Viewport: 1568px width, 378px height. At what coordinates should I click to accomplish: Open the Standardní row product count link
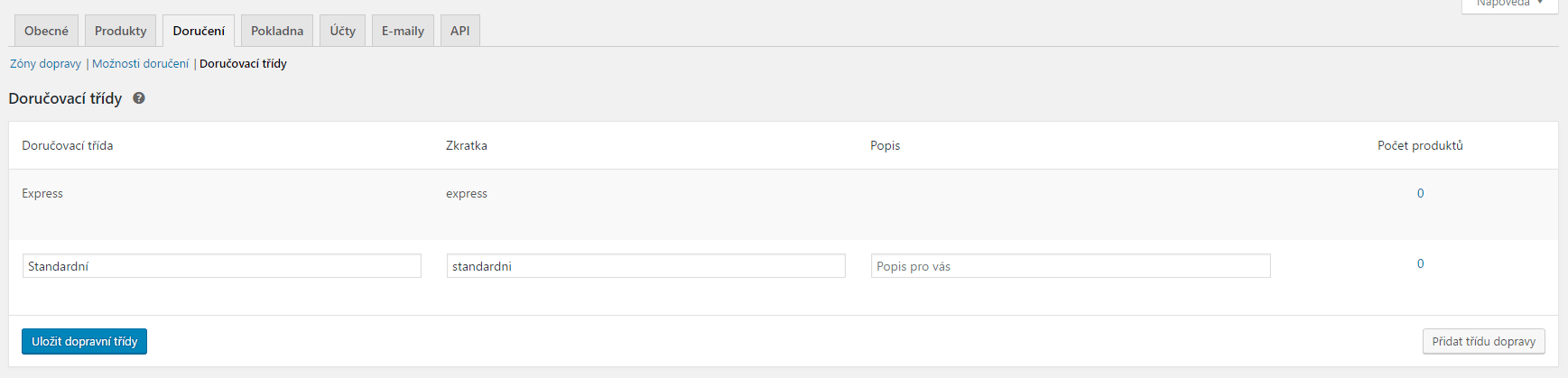(1420, 263)
